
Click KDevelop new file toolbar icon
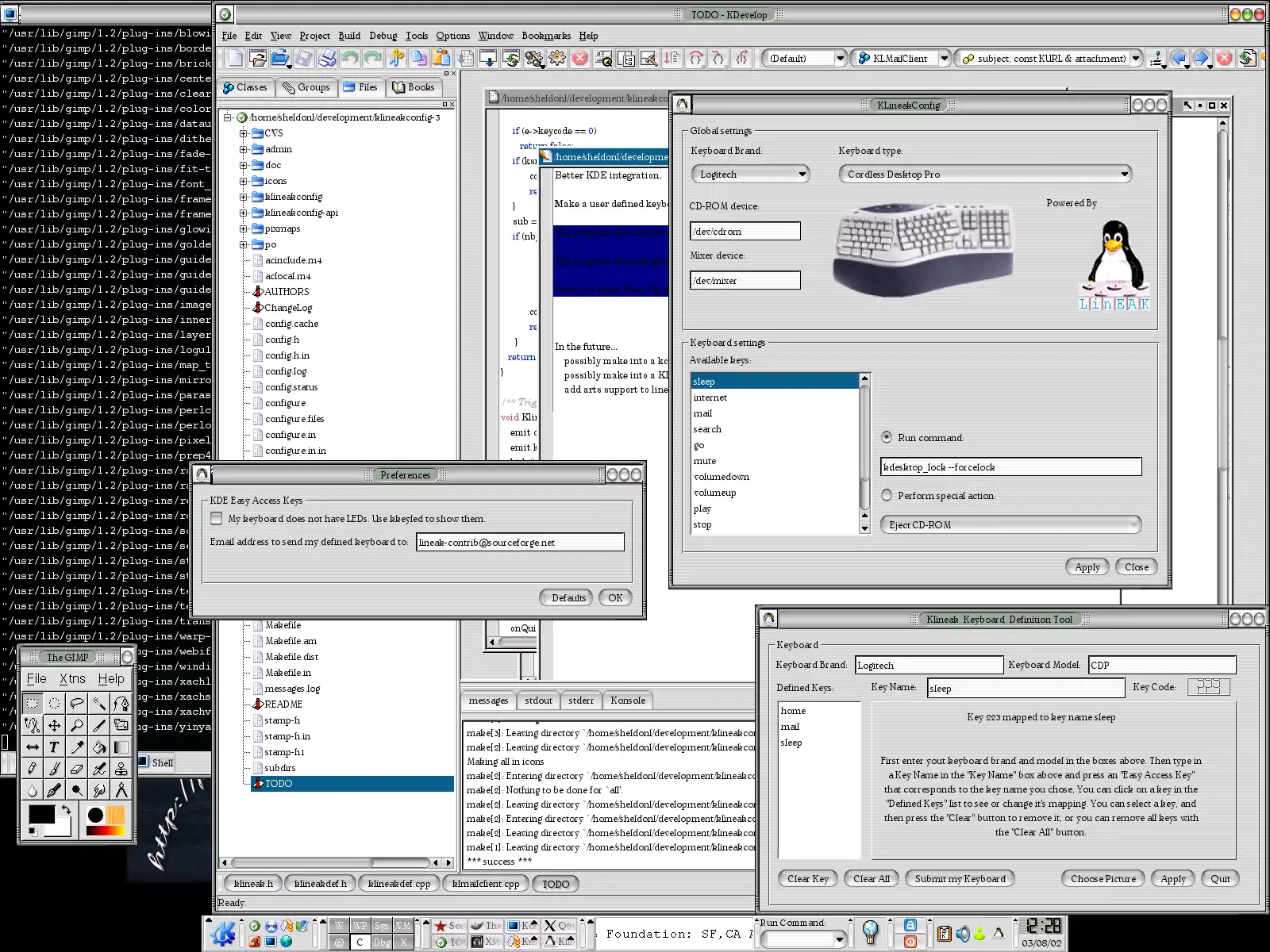click(x=235, y=58)
